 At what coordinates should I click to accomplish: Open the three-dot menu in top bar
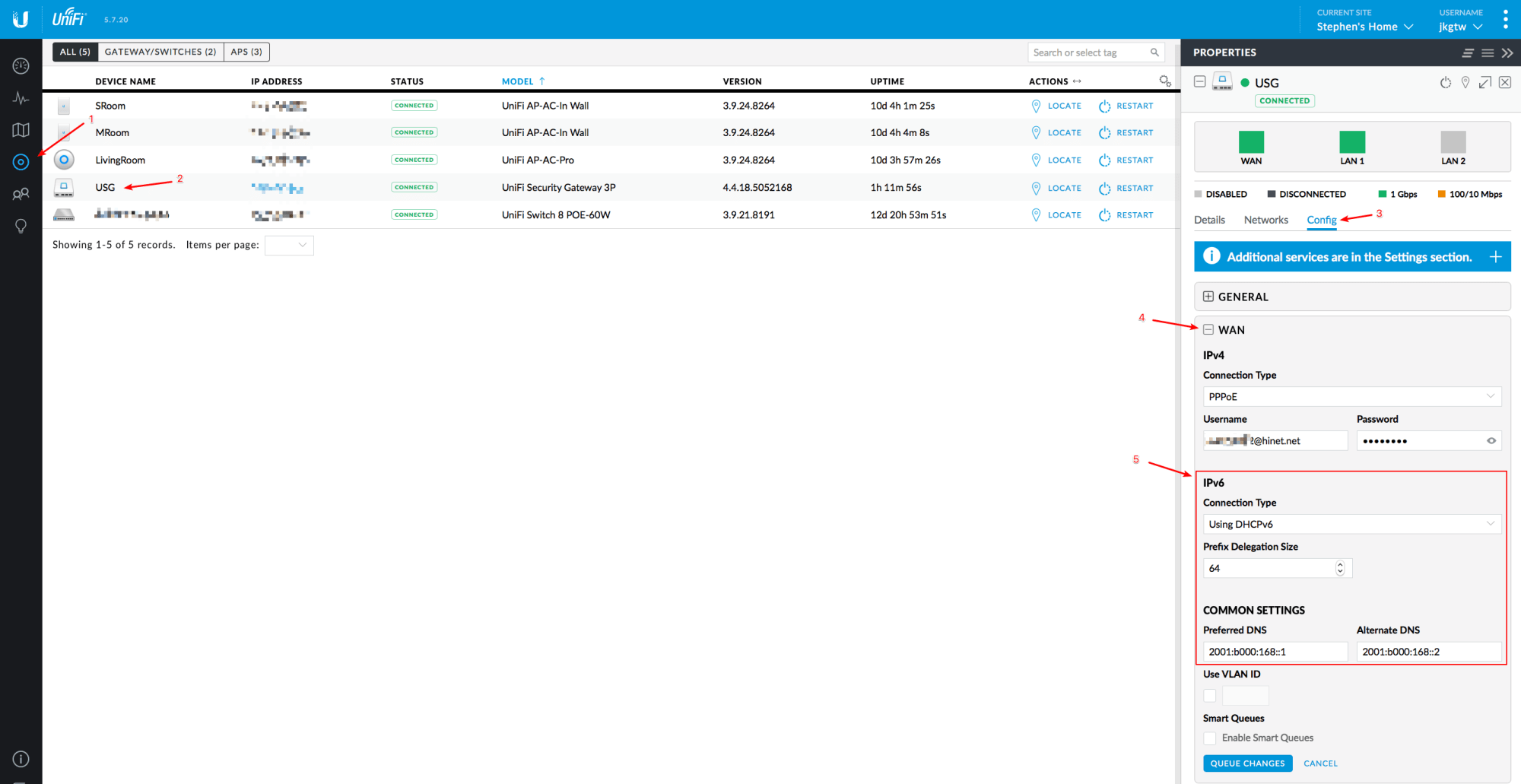tap(1505, 19)
